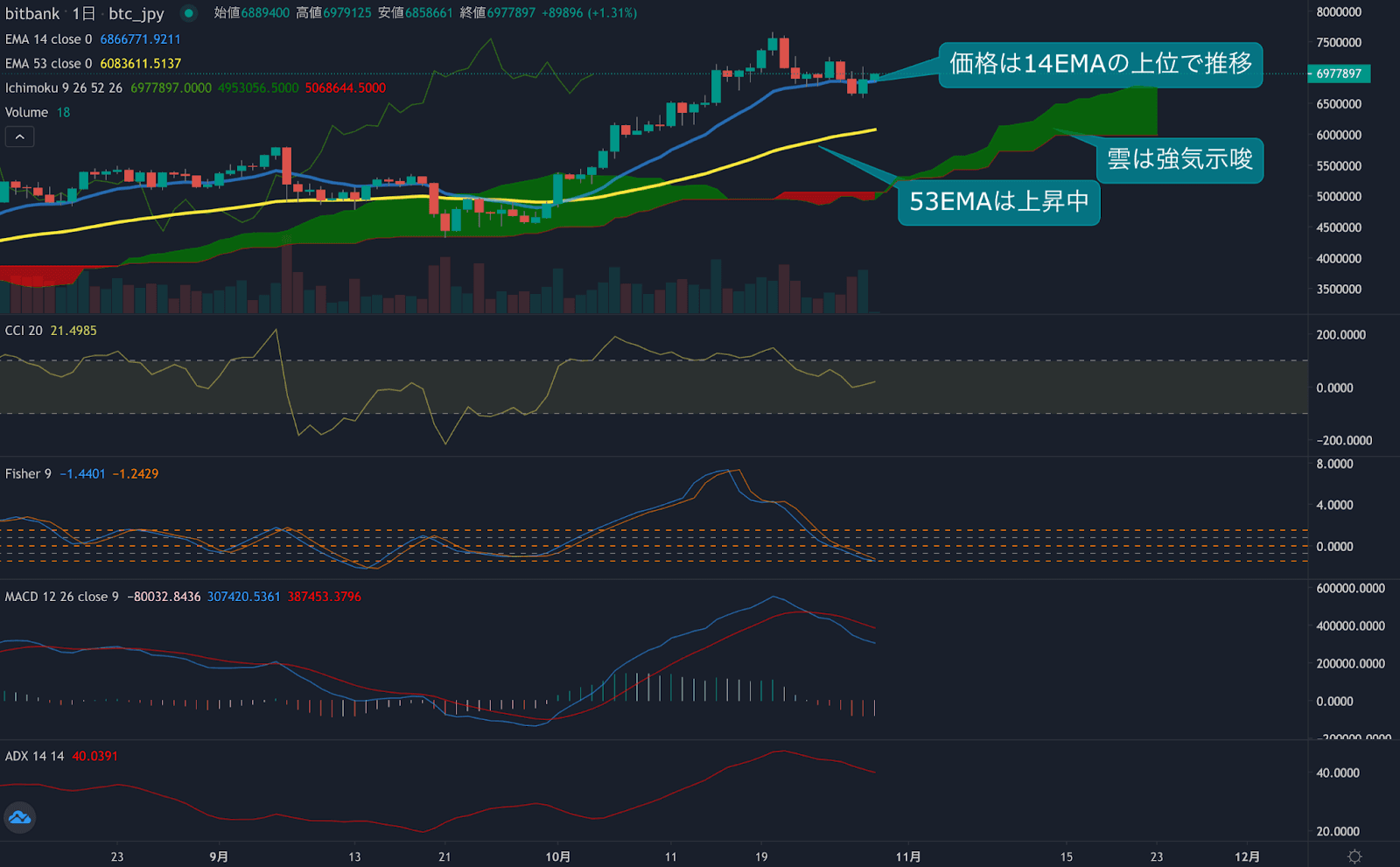Click the 雲は強気示唆 callout
This screenshot has height=867, width=1400.
(1179, 161)
